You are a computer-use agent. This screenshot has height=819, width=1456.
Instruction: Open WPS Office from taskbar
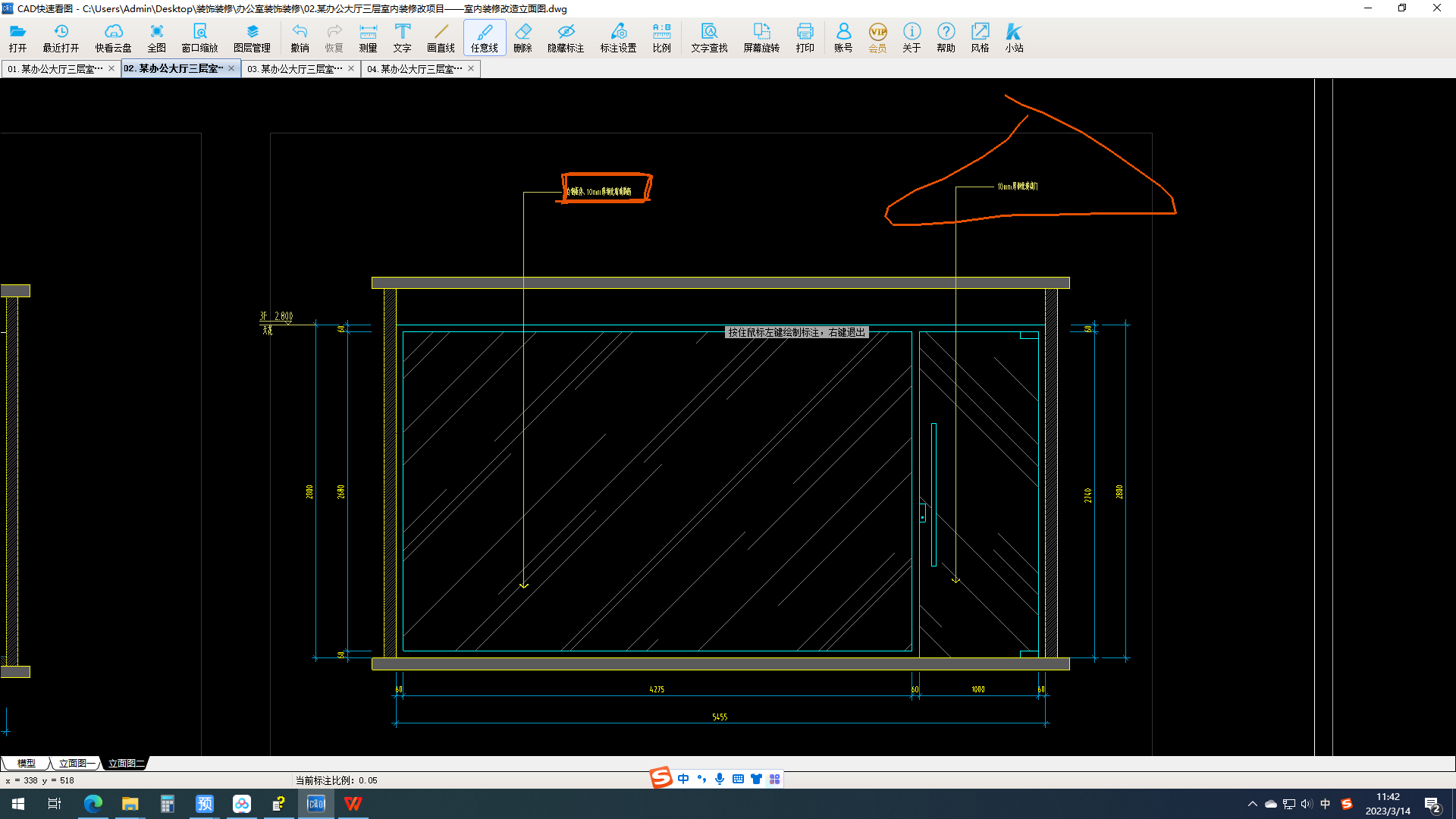tap(353, 804)
